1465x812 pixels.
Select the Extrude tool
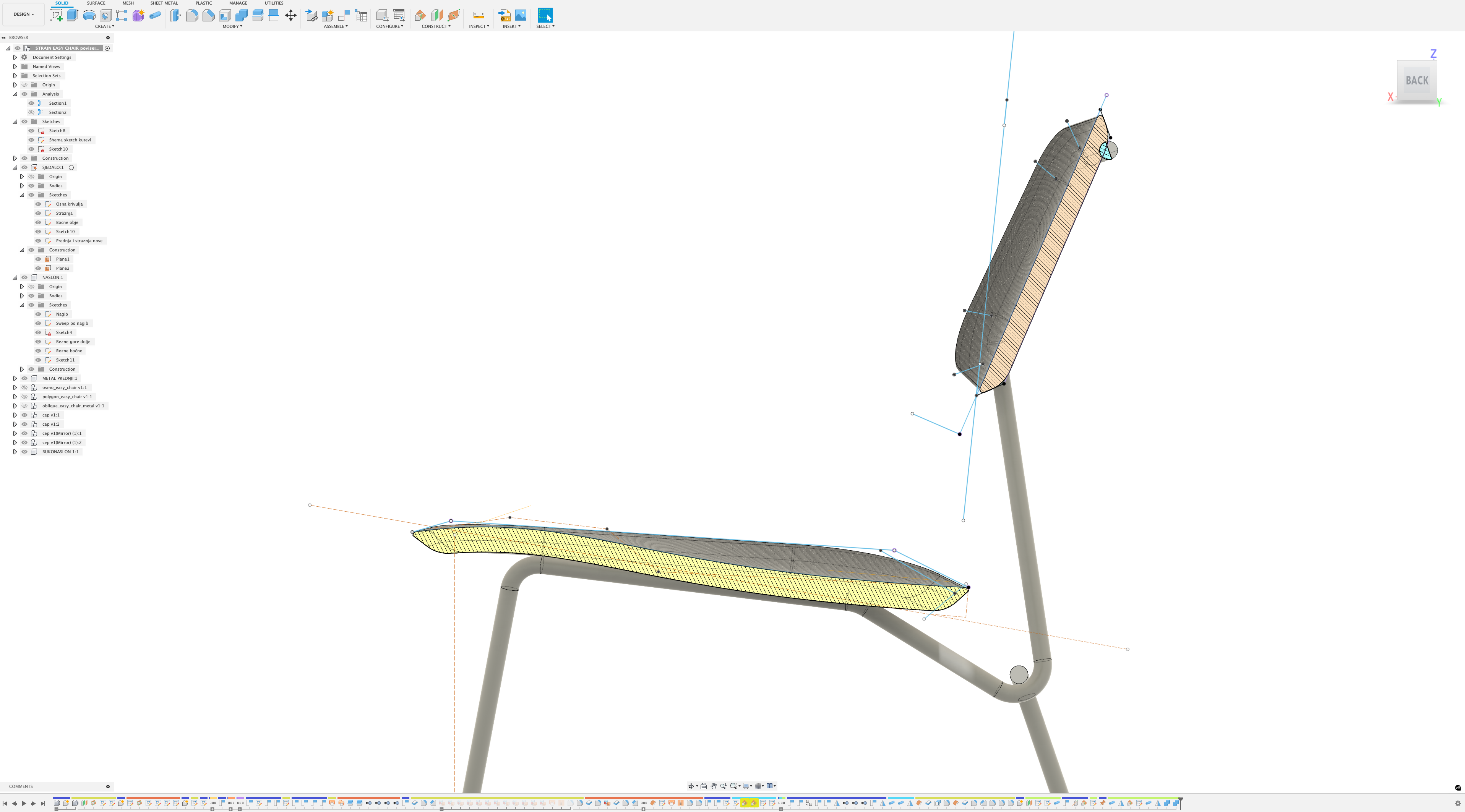coord(72,15)
